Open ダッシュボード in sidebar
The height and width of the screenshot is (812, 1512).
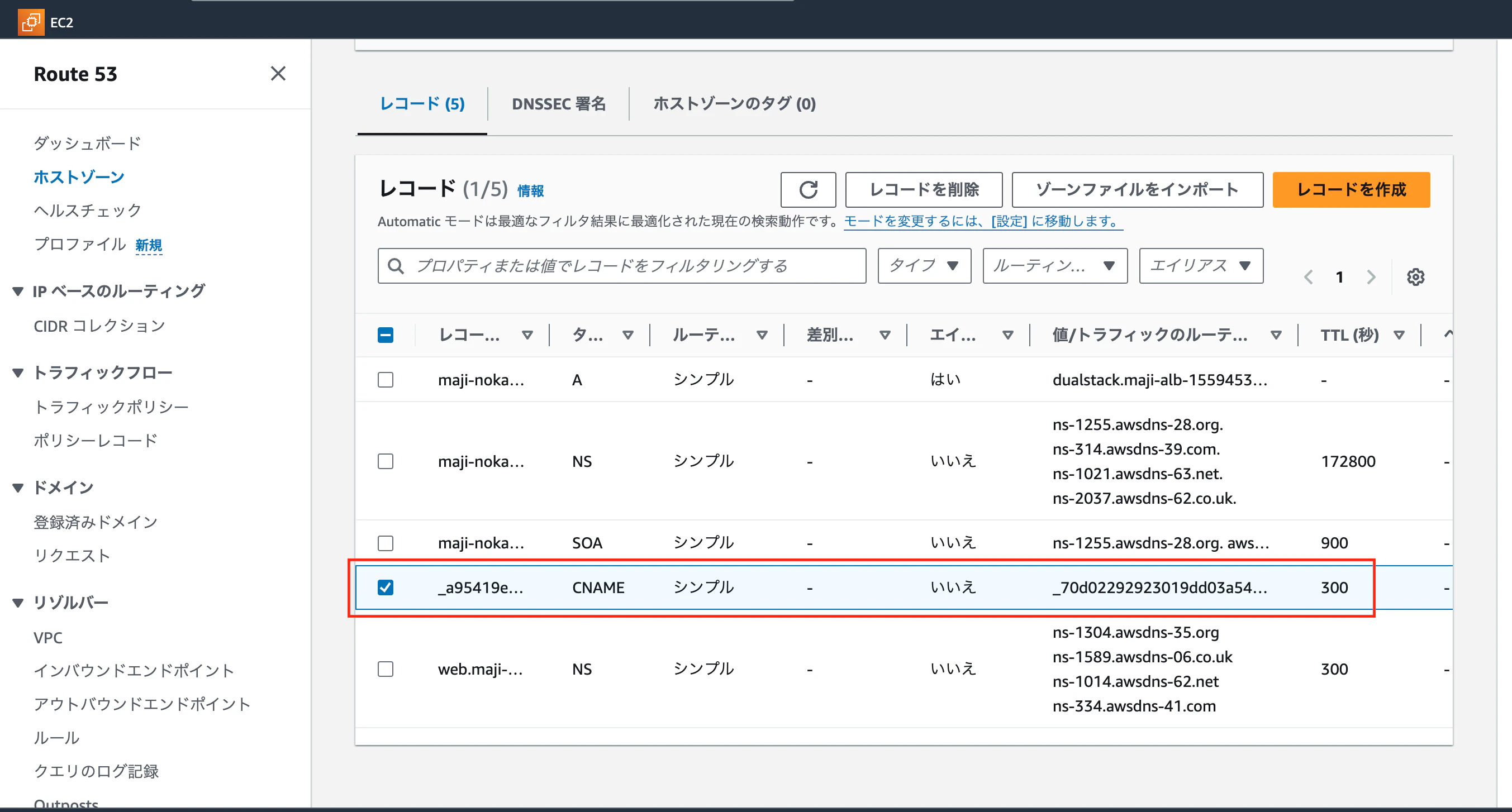87,143
